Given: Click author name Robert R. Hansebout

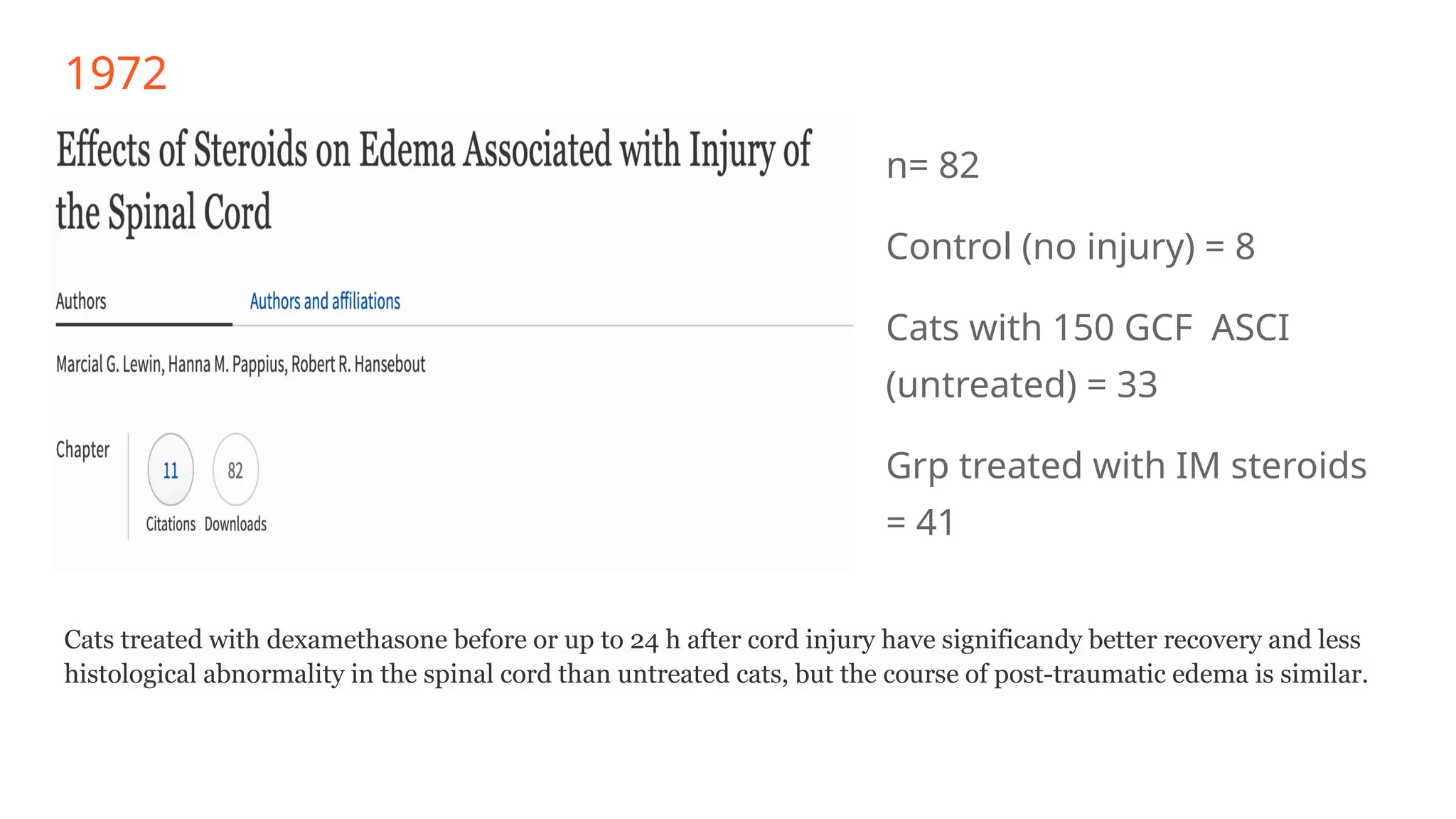Looking at the screenshot, I should tap(358, 365).
